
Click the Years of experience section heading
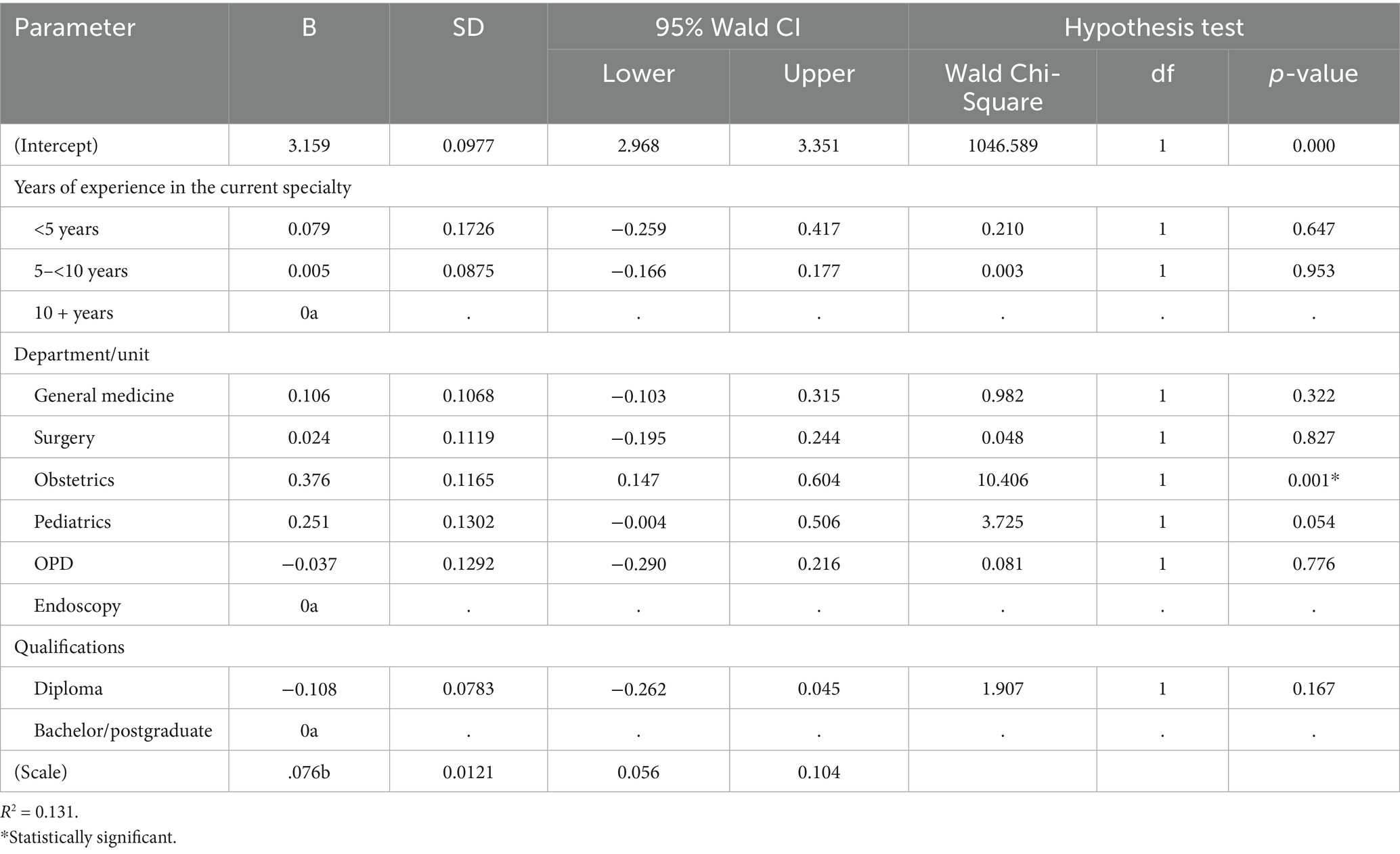[x=183, y=187]
